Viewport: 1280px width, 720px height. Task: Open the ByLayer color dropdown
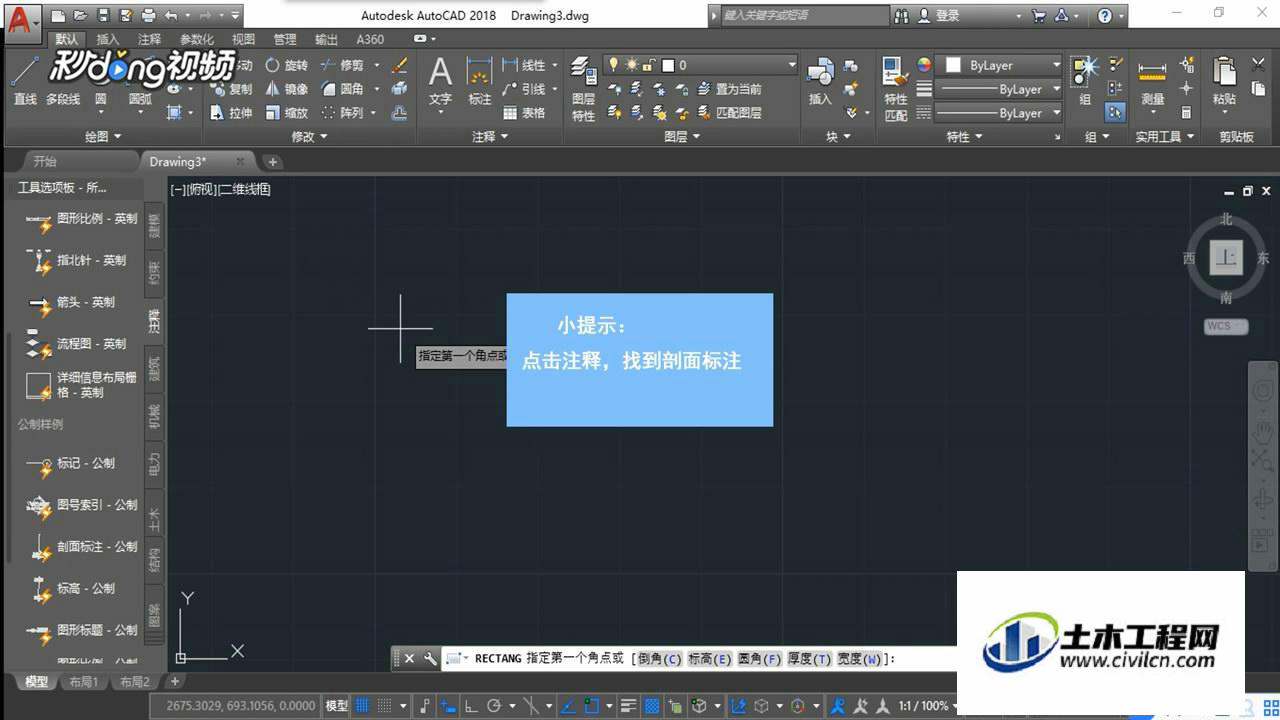(1000, 65)
